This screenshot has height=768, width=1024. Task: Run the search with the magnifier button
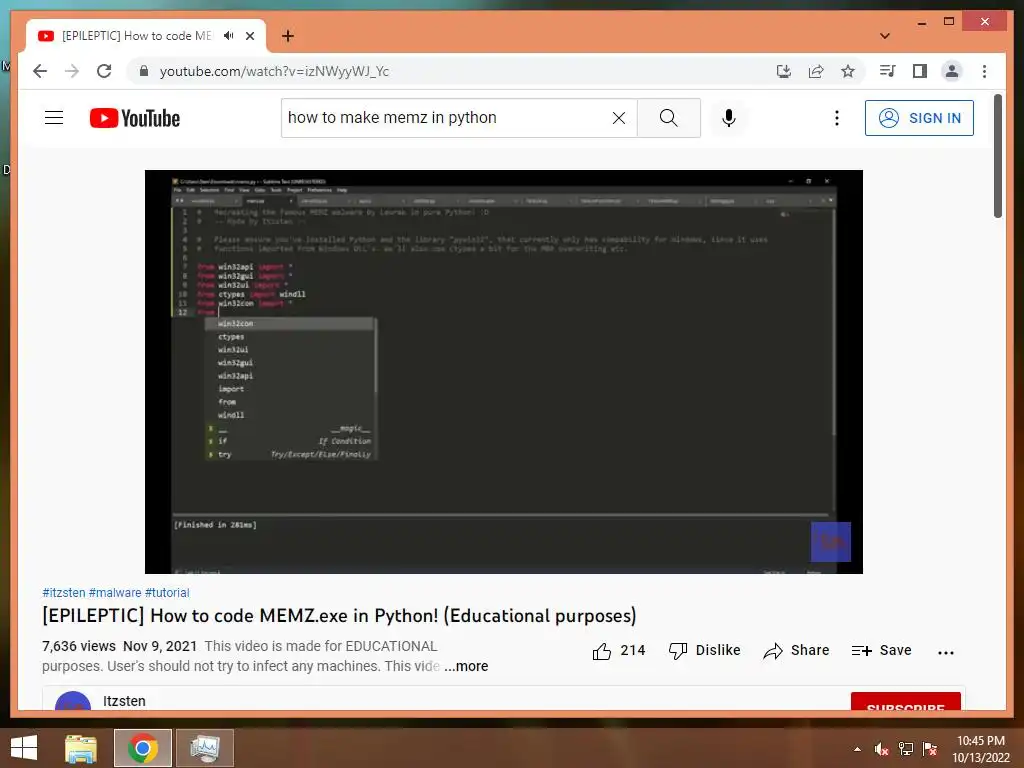click(669, 118)
